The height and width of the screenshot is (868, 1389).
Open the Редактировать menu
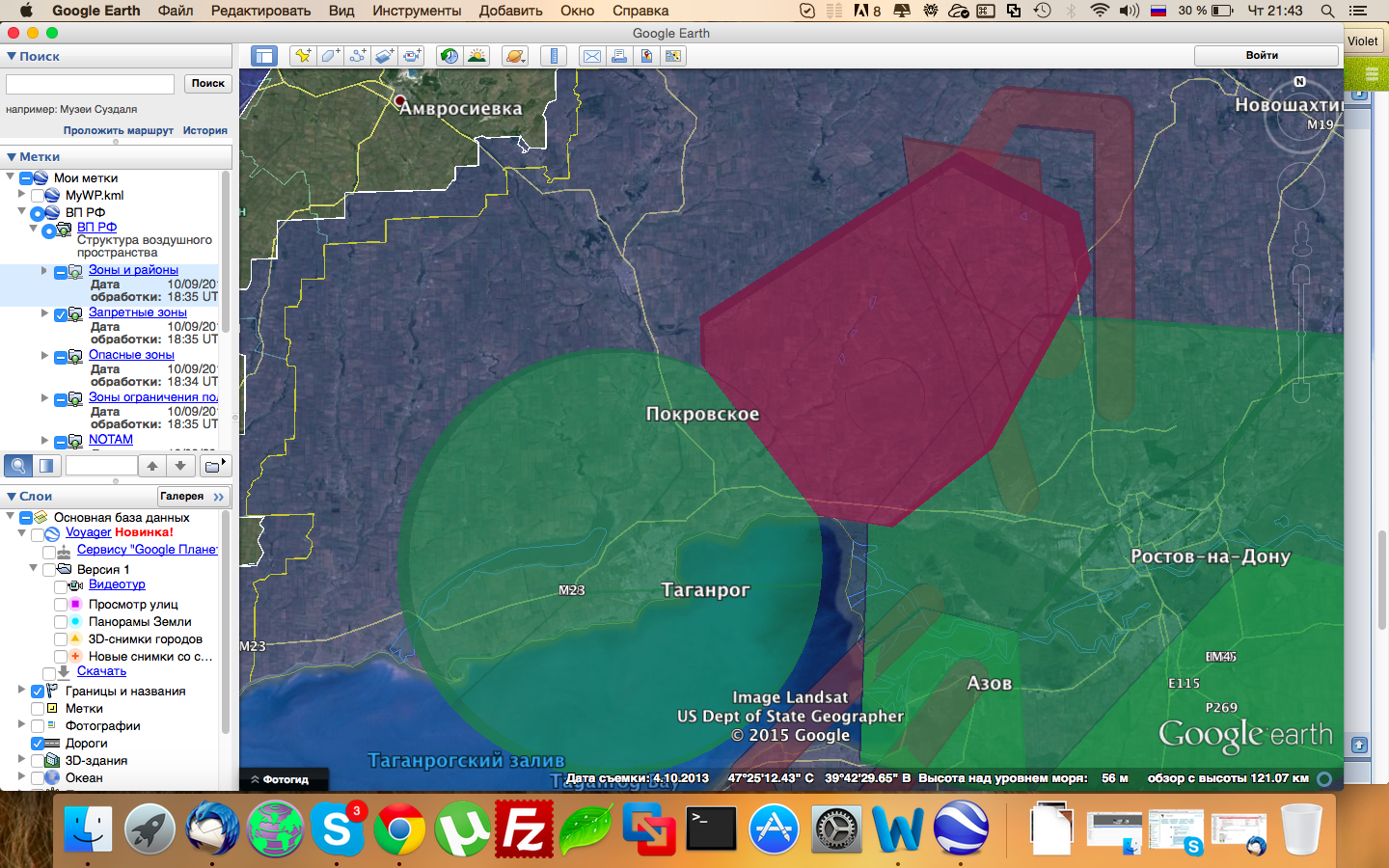tap(260, 11)
